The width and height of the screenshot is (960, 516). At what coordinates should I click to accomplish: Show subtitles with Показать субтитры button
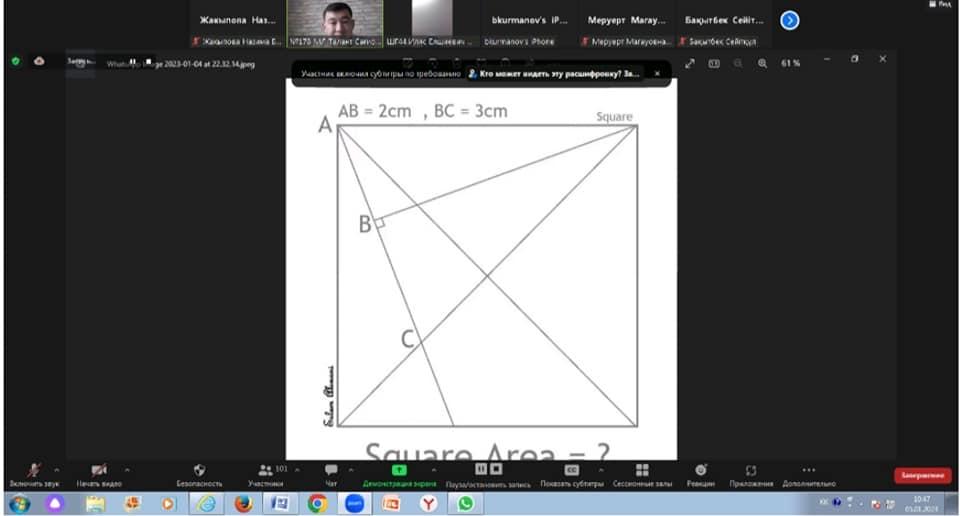(572, 469)
